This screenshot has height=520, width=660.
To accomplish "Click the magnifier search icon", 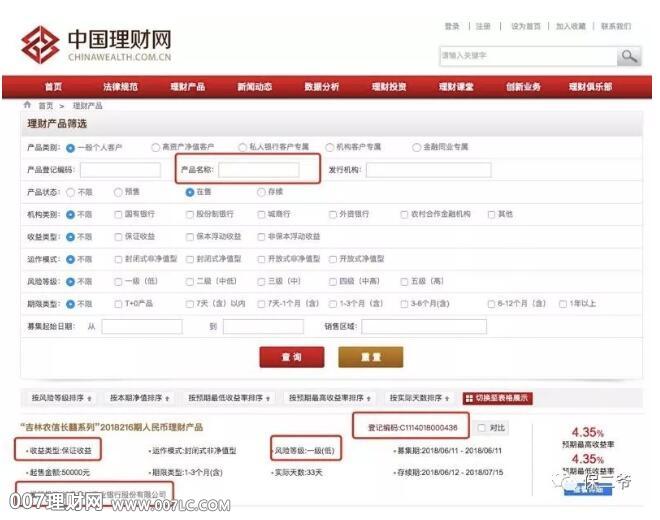I will point(629,56).
